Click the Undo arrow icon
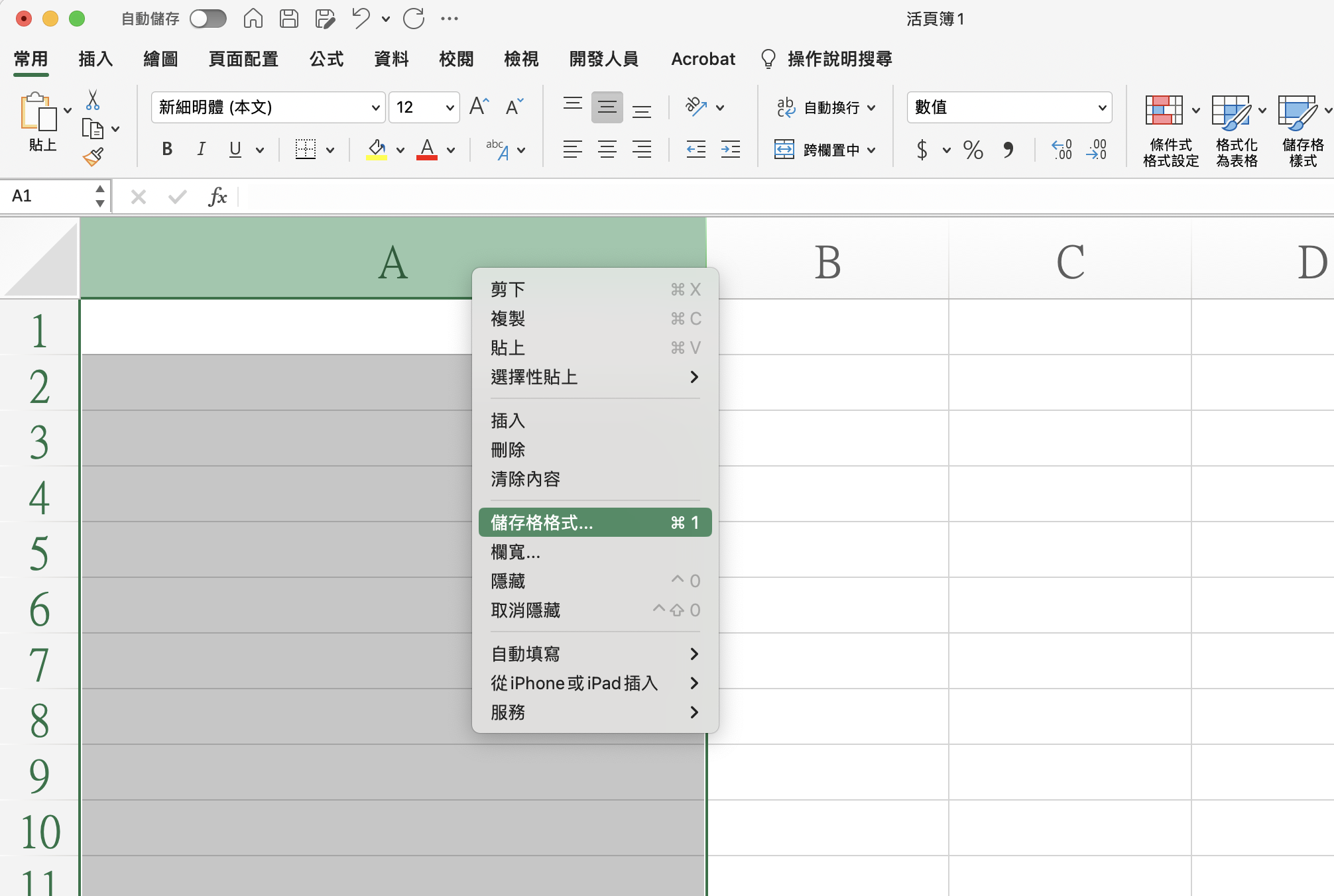This screenshot has height=896, width=1334. [361, 19]
